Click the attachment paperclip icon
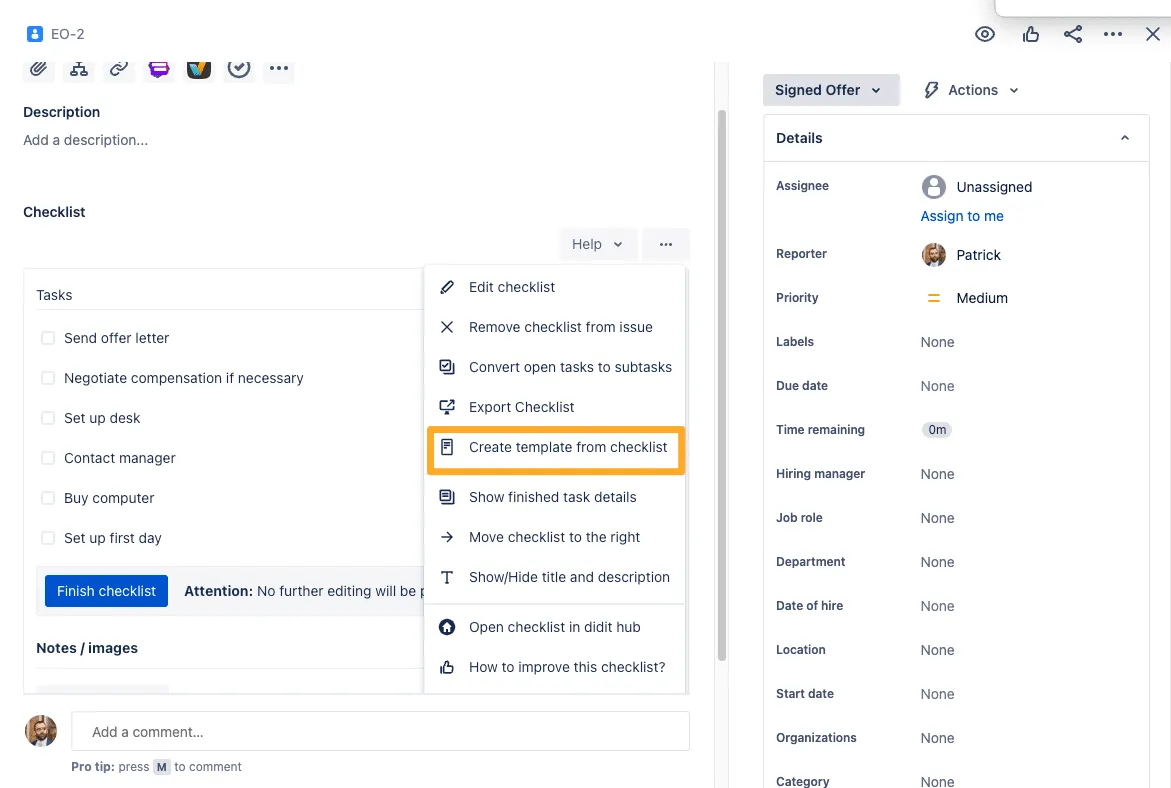 point(38,69)
